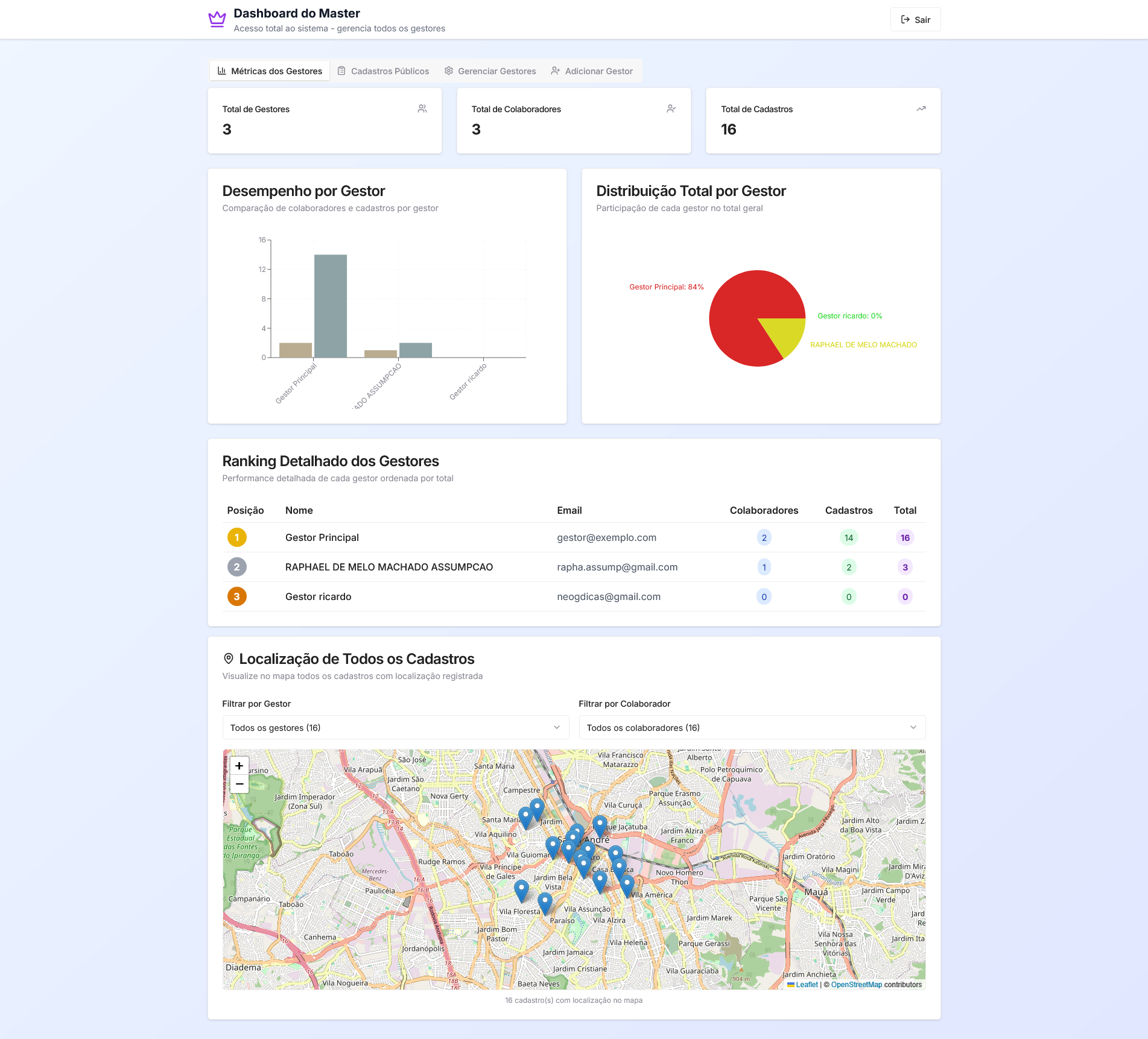Switch to the Cadastros Públicos tab
The image size is (1148, 1039).
coord(383,71)
